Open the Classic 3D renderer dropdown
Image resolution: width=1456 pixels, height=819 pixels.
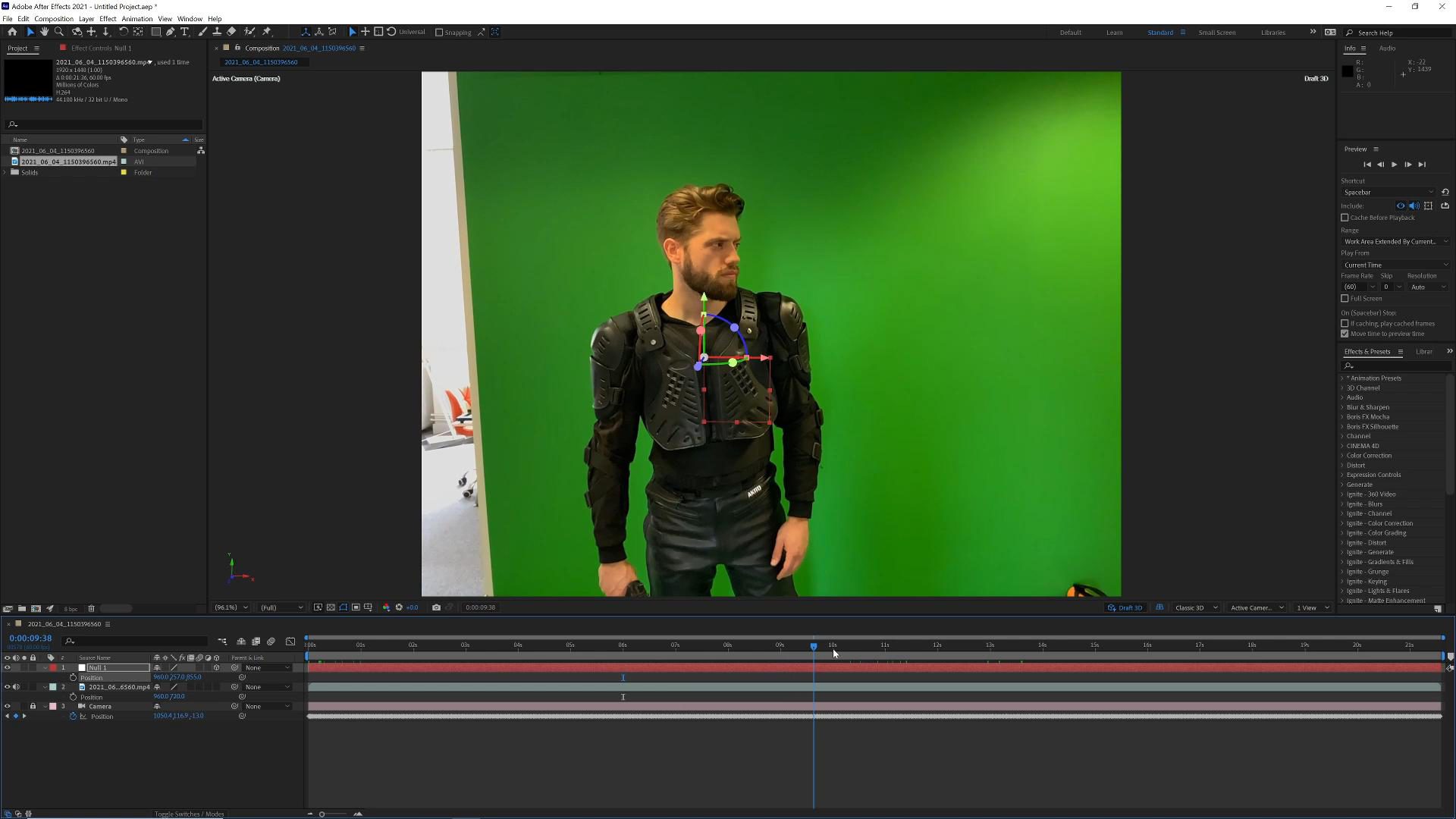[x=1196, y=607]
